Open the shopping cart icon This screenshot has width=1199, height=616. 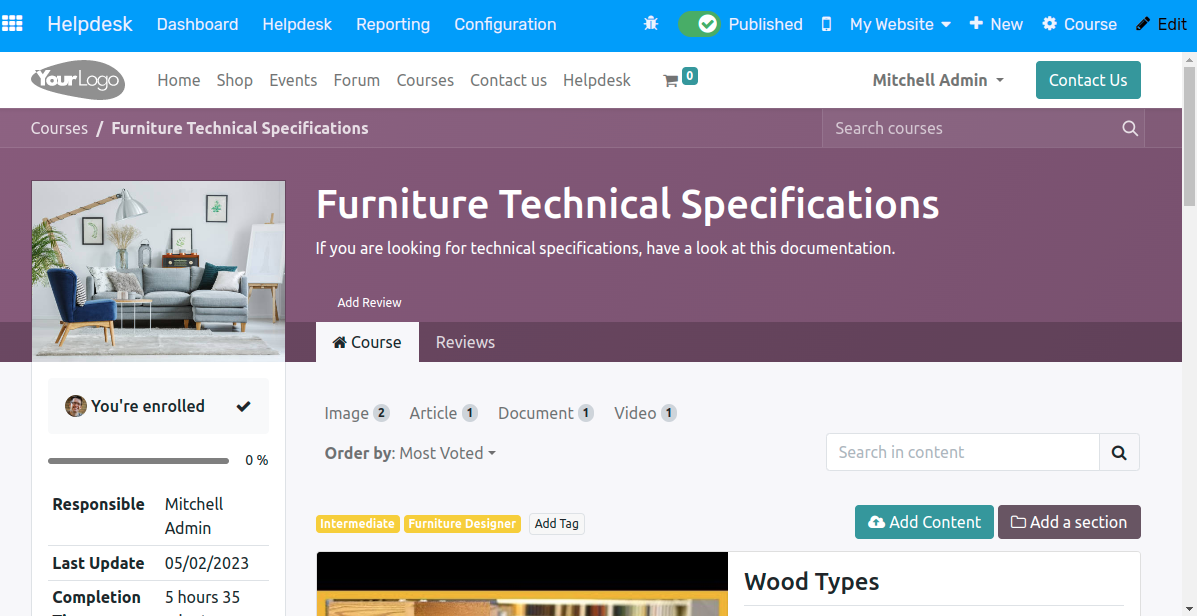671,80
